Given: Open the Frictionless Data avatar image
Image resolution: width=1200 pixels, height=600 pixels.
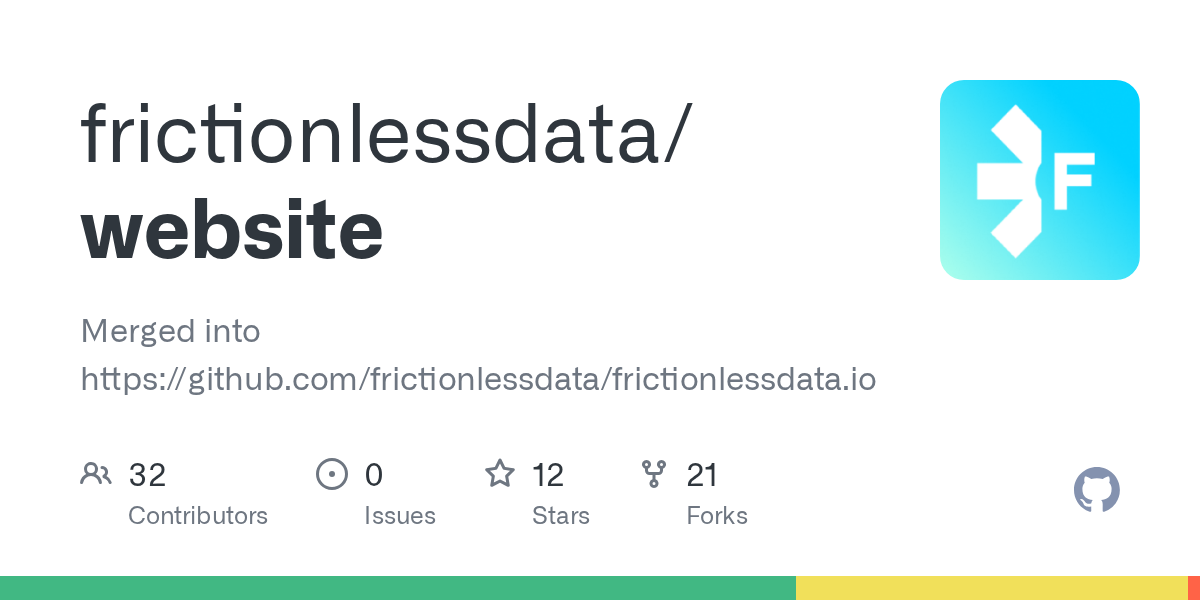Looking at the screenshot, I should tap(1040, 180).
